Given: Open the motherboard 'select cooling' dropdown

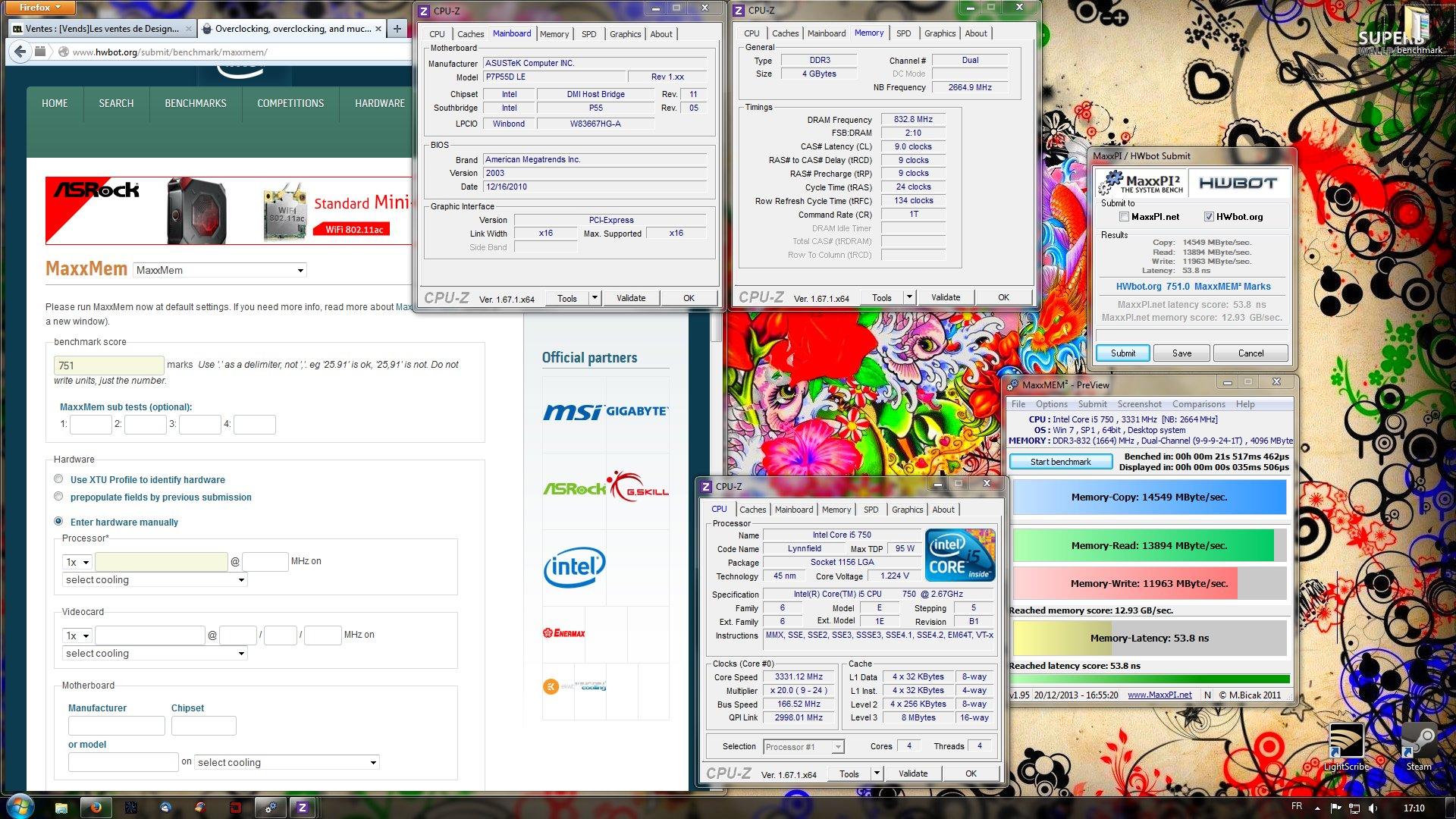Looking at the screenshot, I should (x=287, y=763).
